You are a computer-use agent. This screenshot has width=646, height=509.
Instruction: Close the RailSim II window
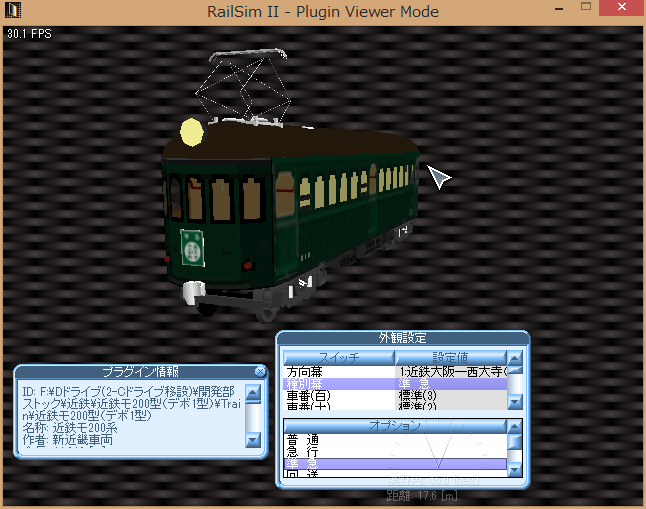pyautogui.click(x=622, y=7)
